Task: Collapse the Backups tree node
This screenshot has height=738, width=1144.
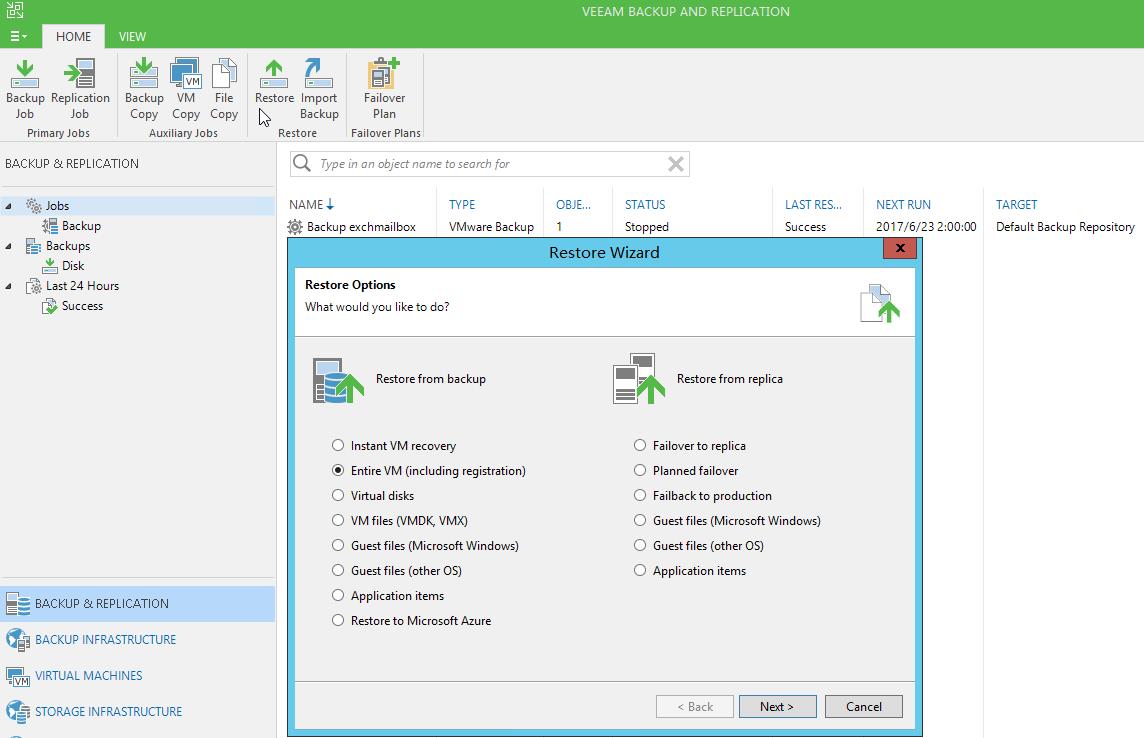Action: tap(9, 246)
